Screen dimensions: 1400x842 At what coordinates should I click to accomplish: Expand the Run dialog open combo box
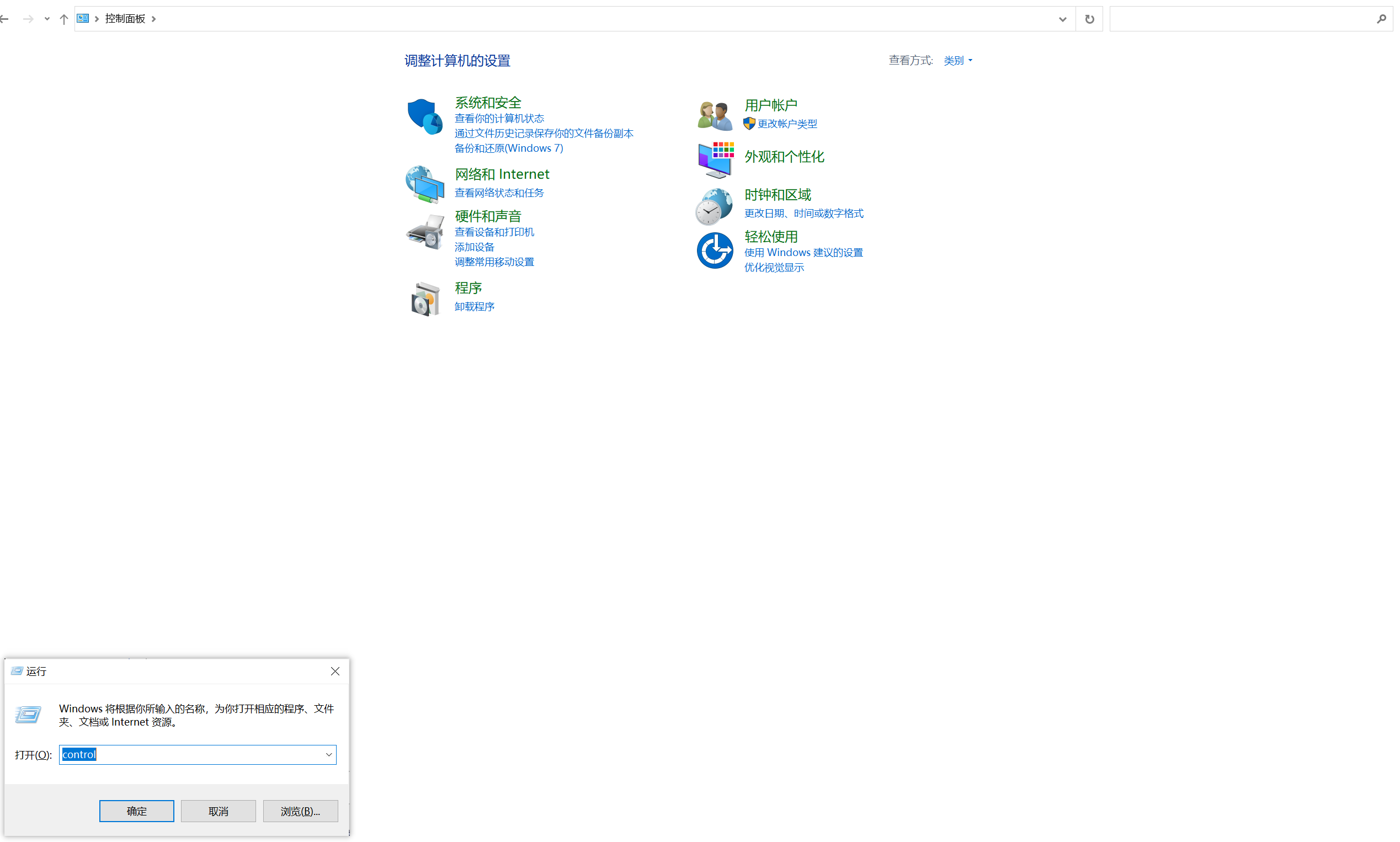[328, 755]
